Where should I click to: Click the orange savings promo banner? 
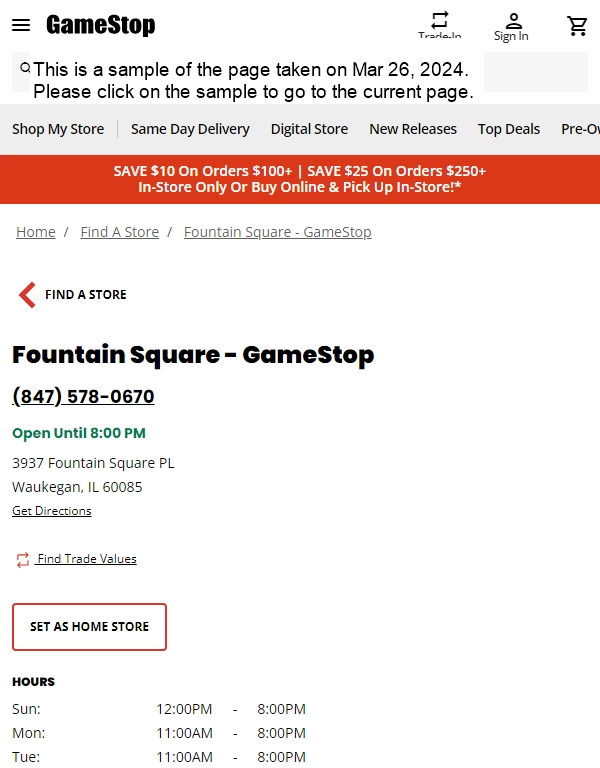tap(300, 179)
